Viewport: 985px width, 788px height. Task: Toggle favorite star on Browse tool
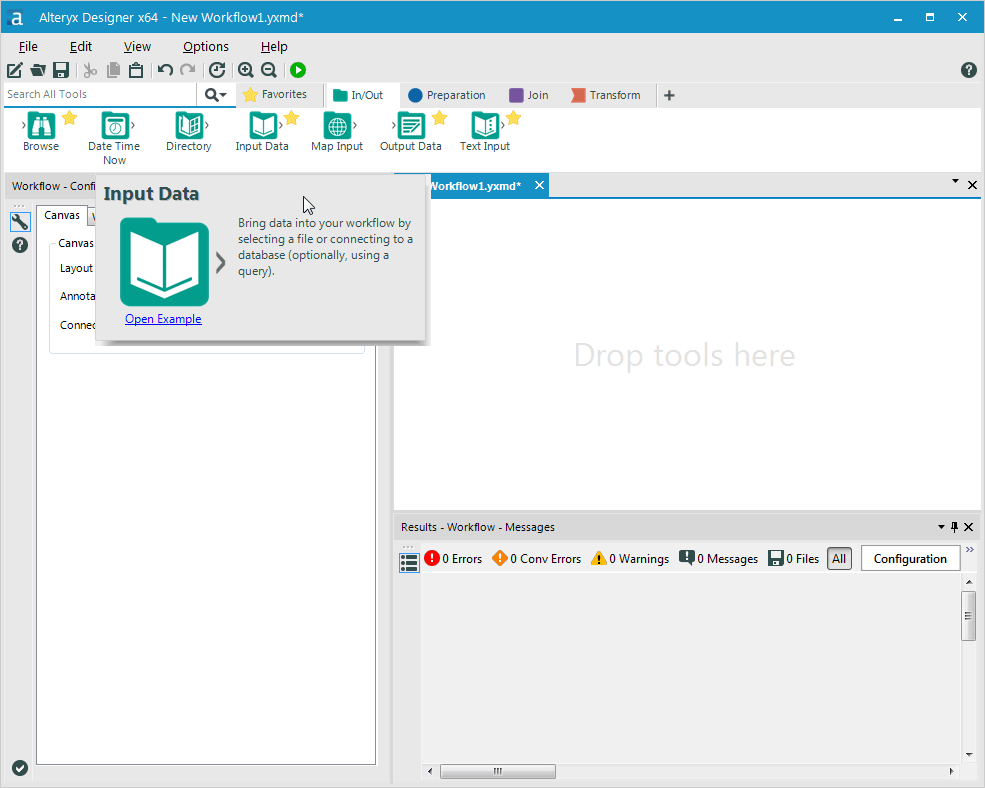coord(70,118)
